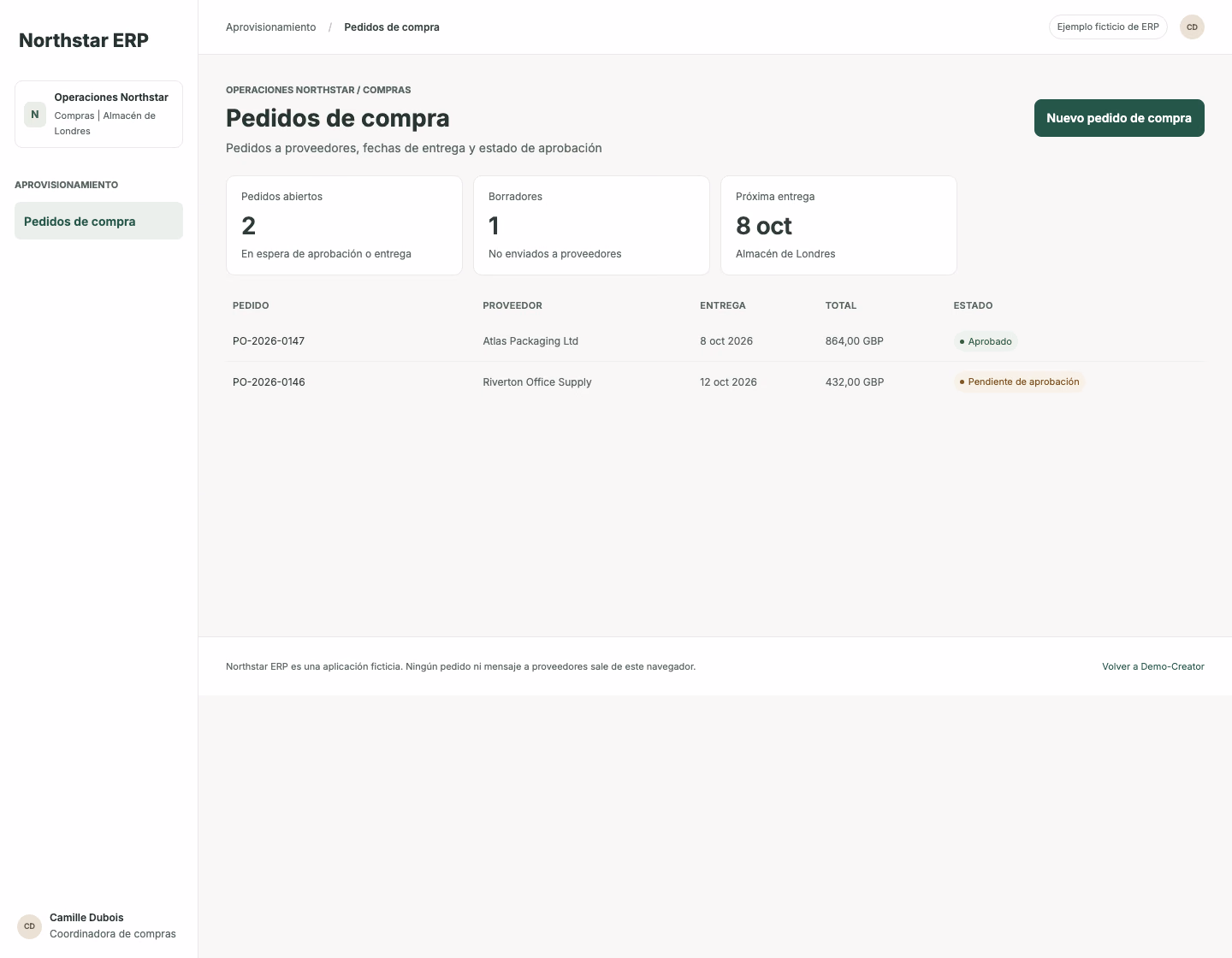Click the PEDIDO column header
The height and width of the screenshot is (958, 1232).
[x=251, y=305]
